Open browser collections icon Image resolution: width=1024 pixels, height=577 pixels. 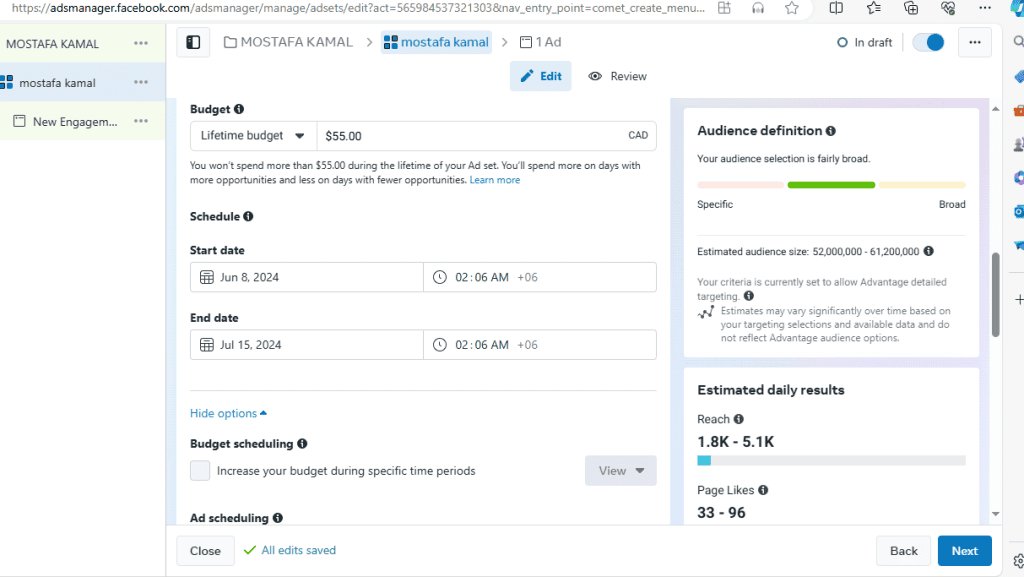coord(910,8)
